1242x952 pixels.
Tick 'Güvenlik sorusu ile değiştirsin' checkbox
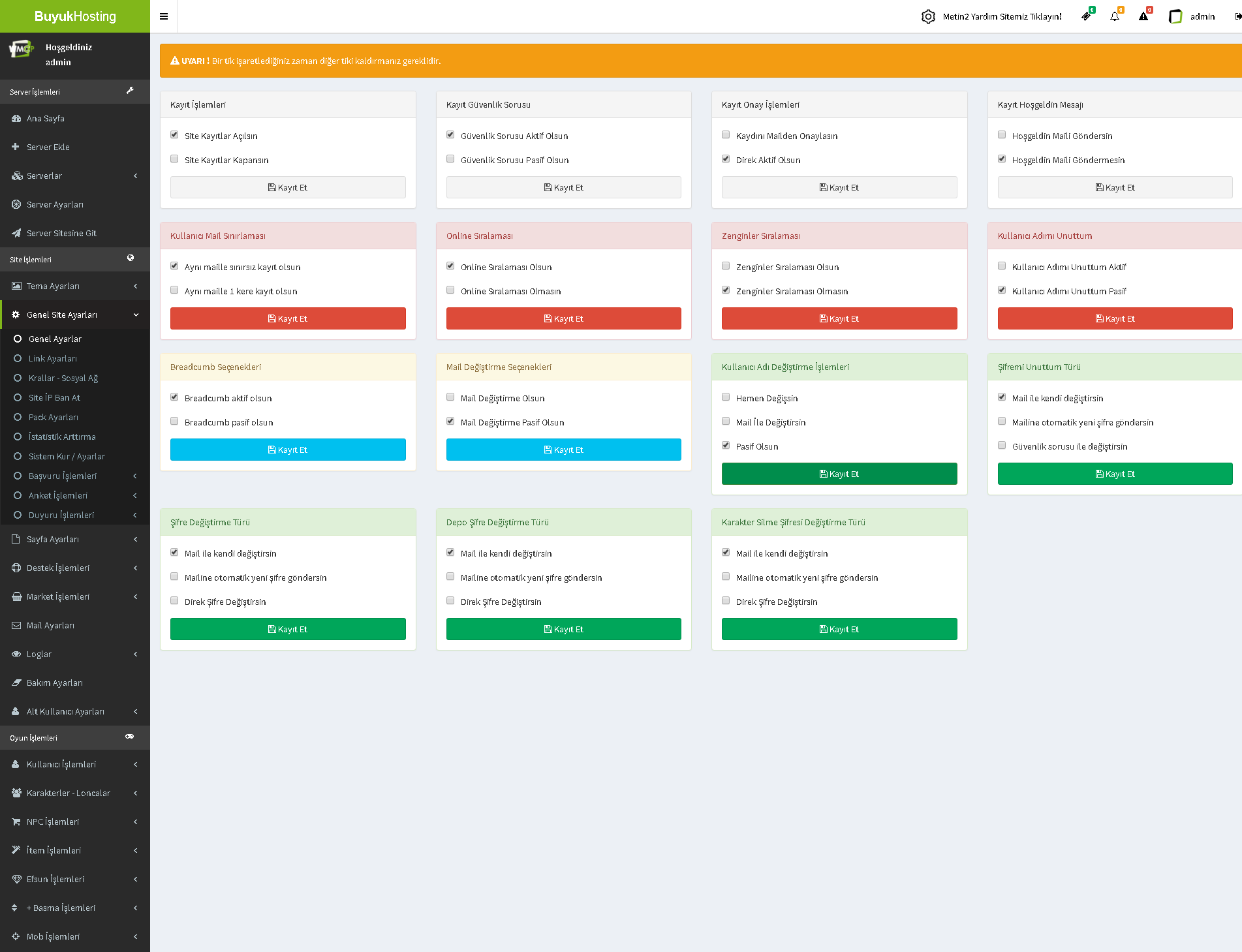(1002, 445)
